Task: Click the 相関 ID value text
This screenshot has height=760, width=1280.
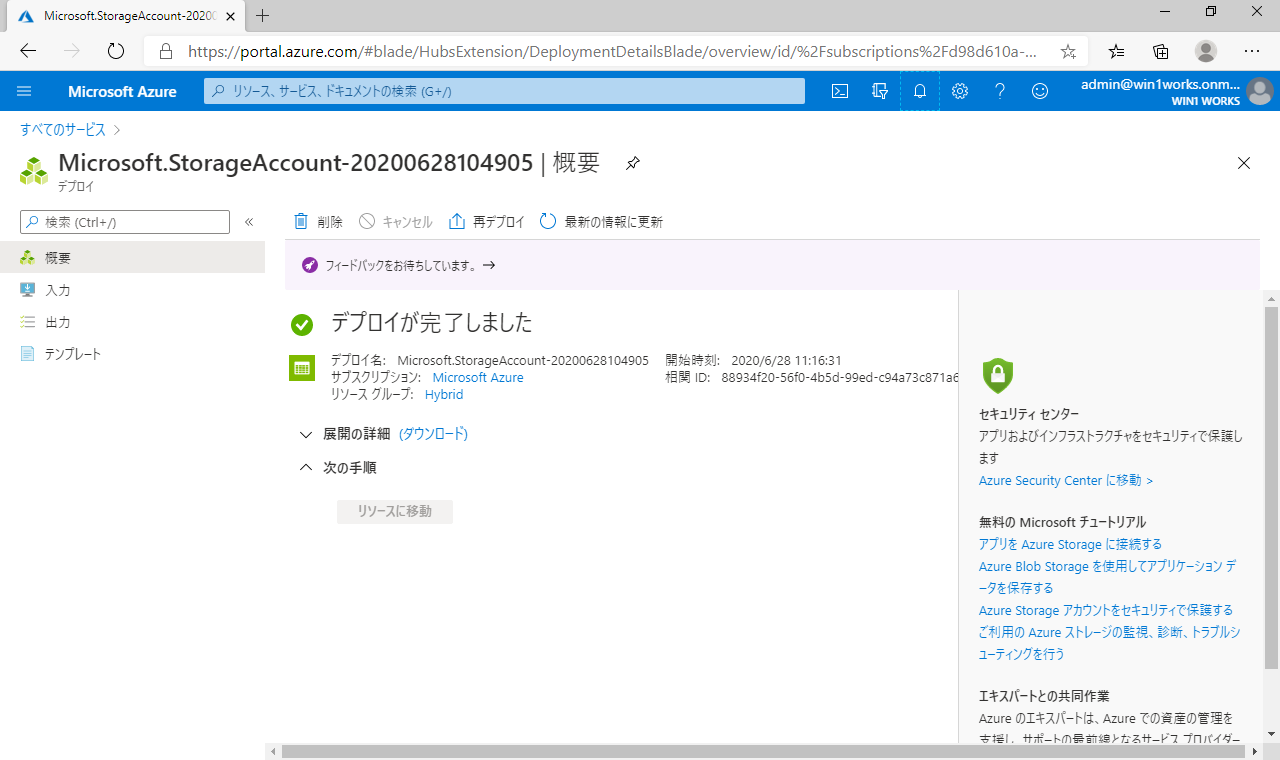Action: tap(840, 377)
